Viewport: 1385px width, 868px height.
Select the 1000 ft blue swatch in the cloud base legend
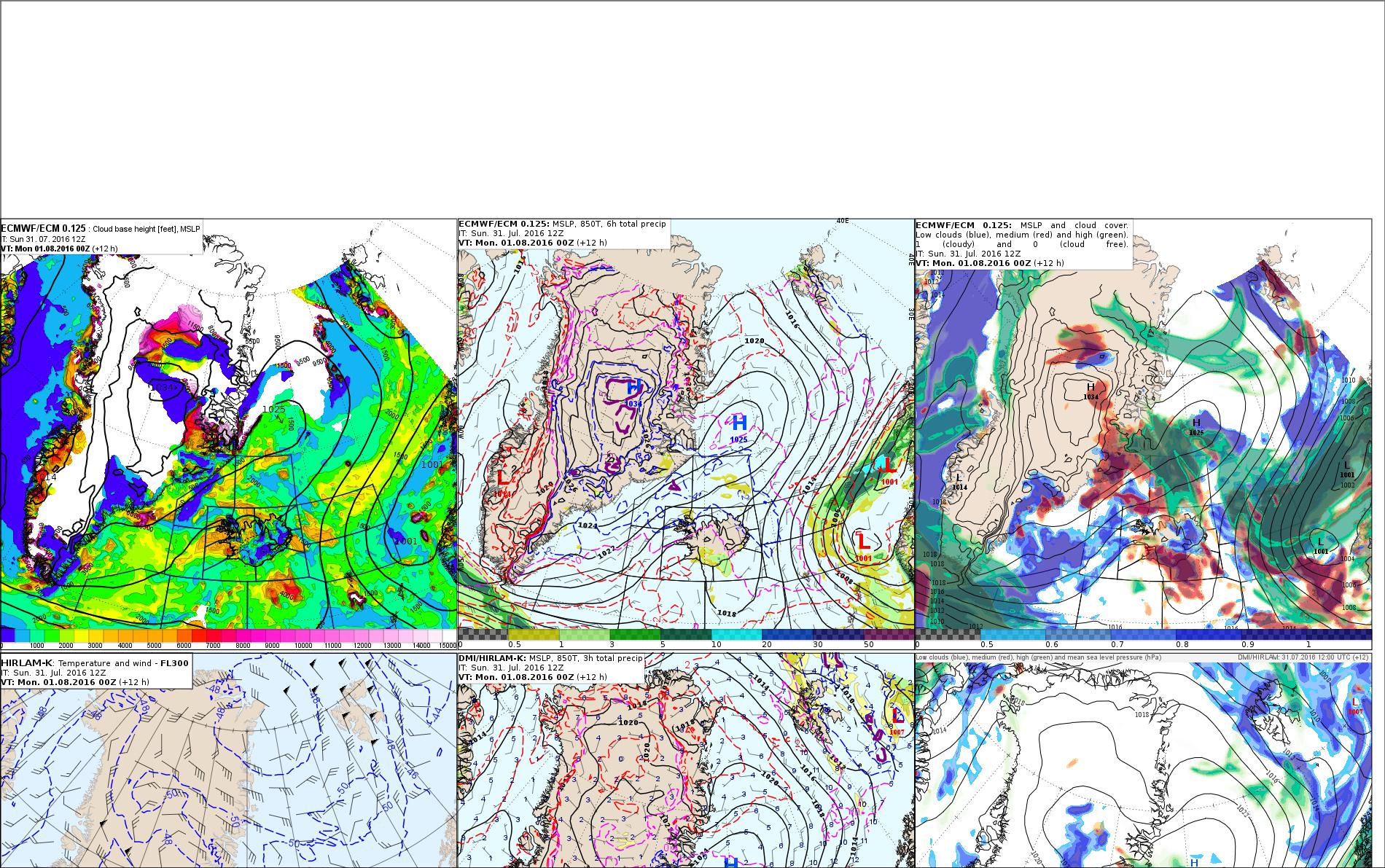(23, 636)
